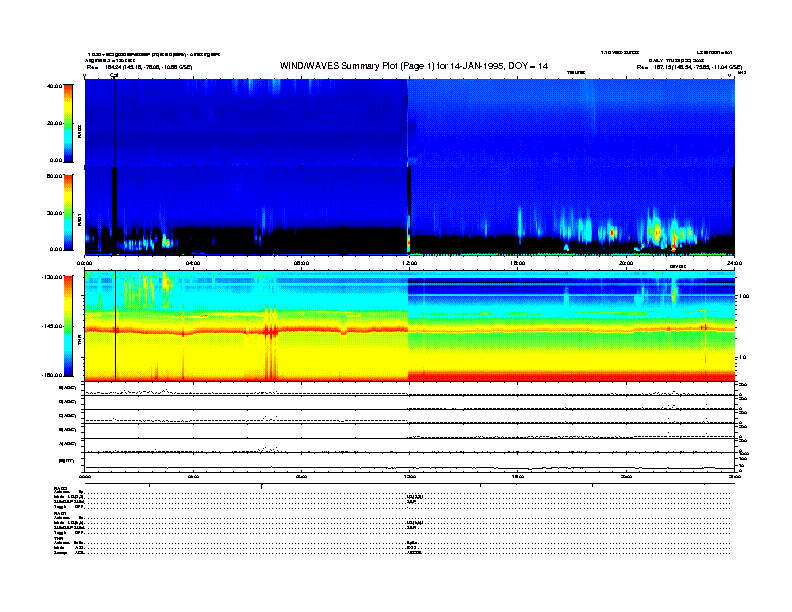This screenshot has width=792, height=612.
Task: Click the vertical RAD2 axis label
Action: 79,132
